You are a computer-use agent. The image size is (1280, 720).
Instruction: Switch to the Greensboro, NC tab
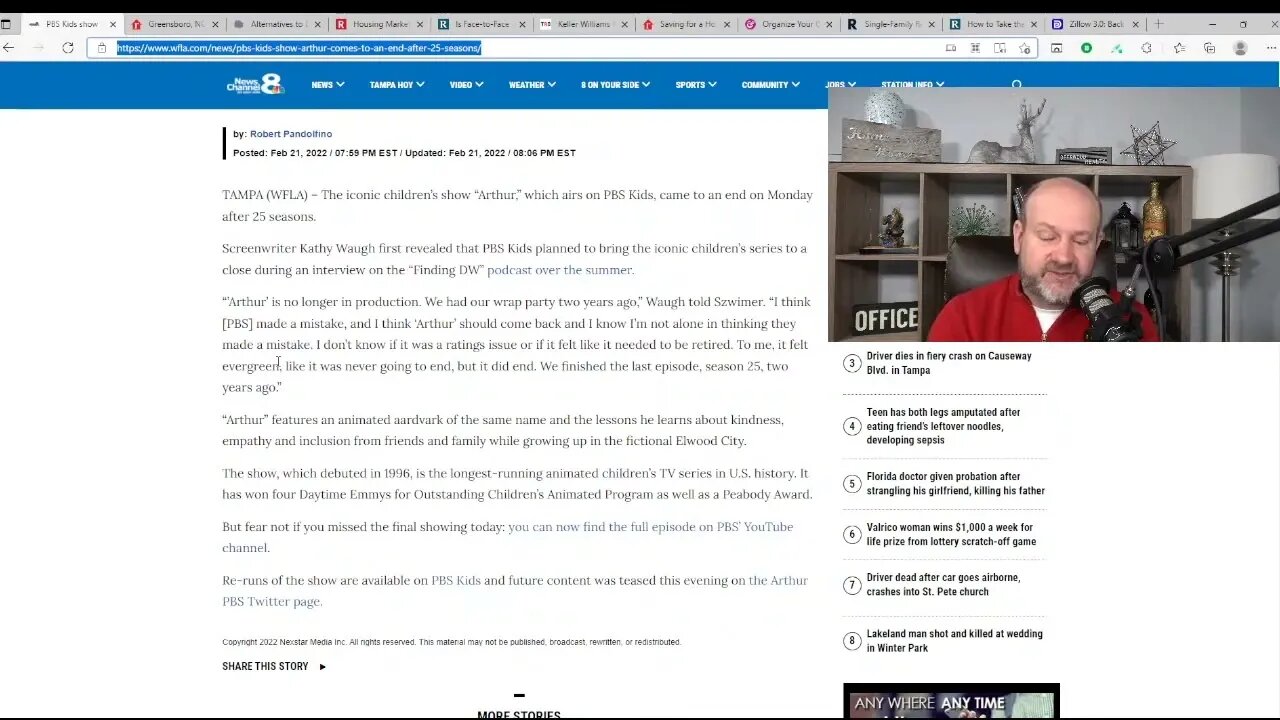pos(172,24)
